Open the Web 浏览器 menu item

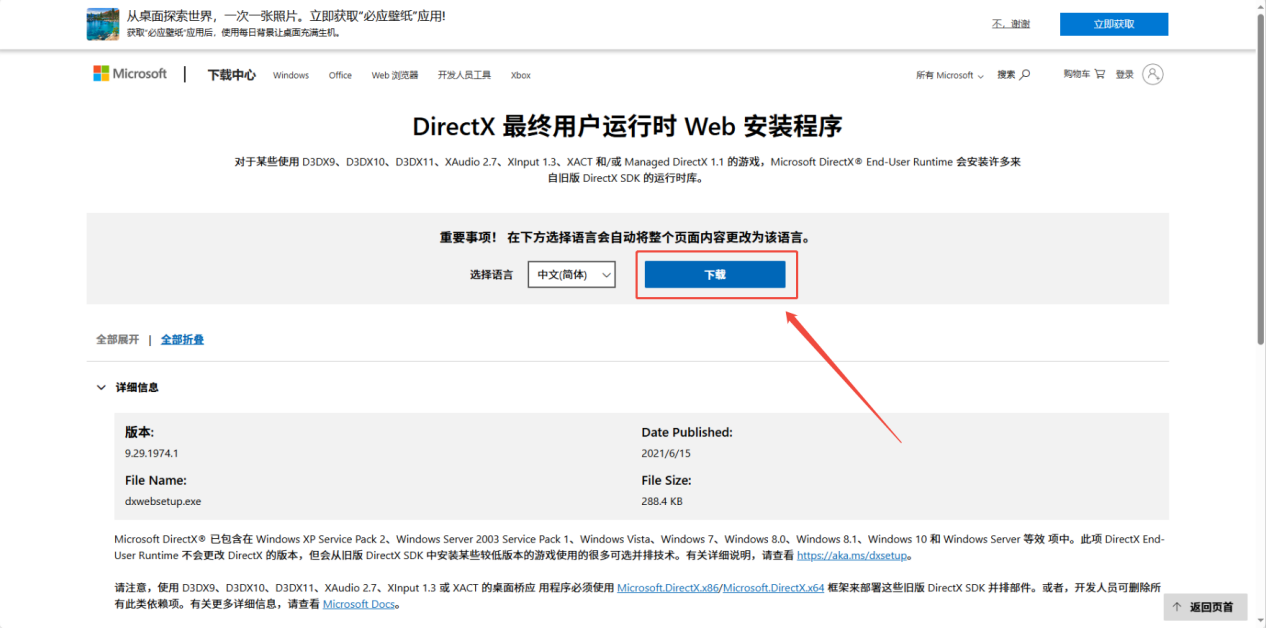coord(395,75)
